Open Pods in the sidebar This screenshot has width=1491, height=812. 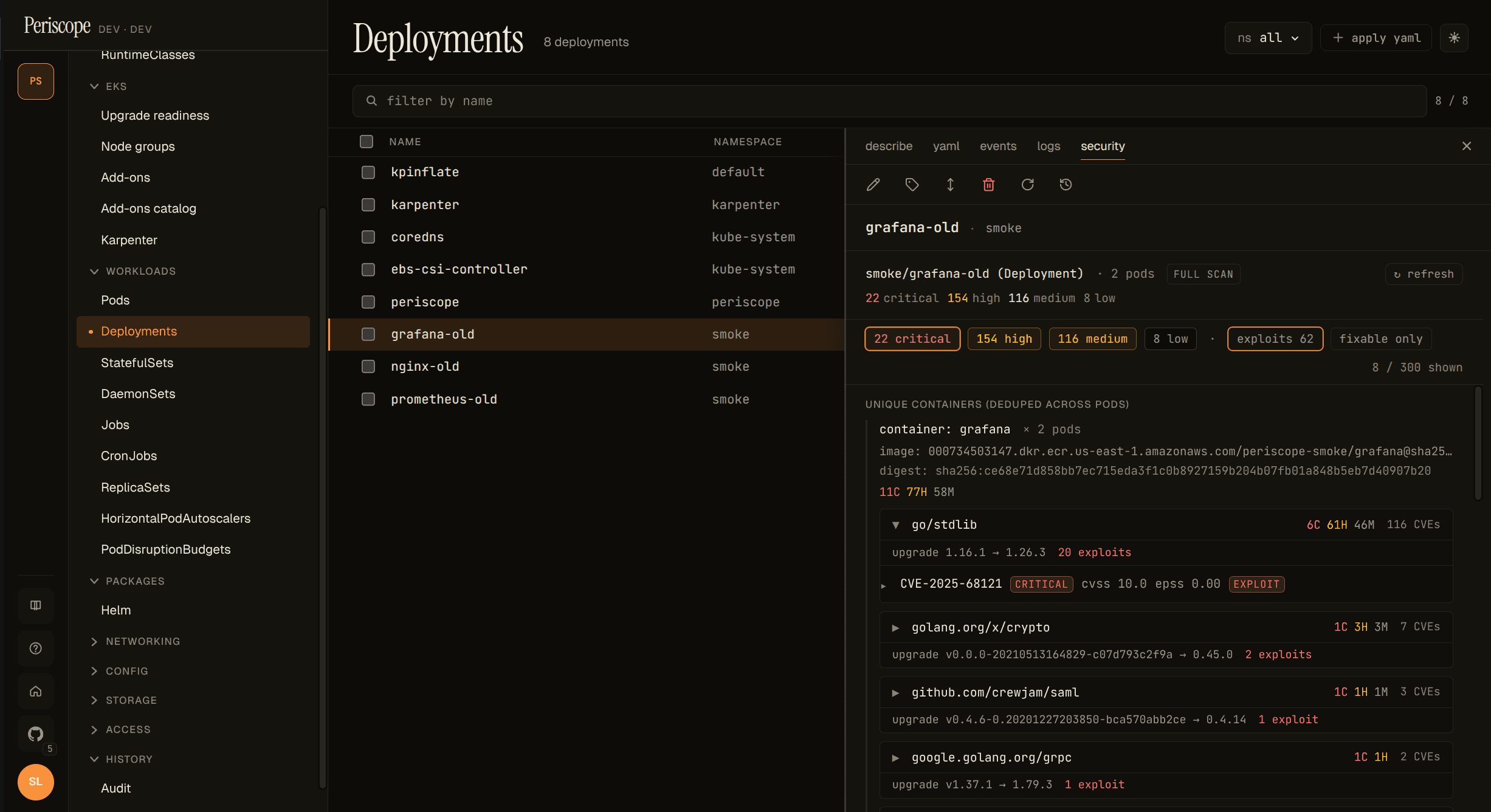[193, 300]
